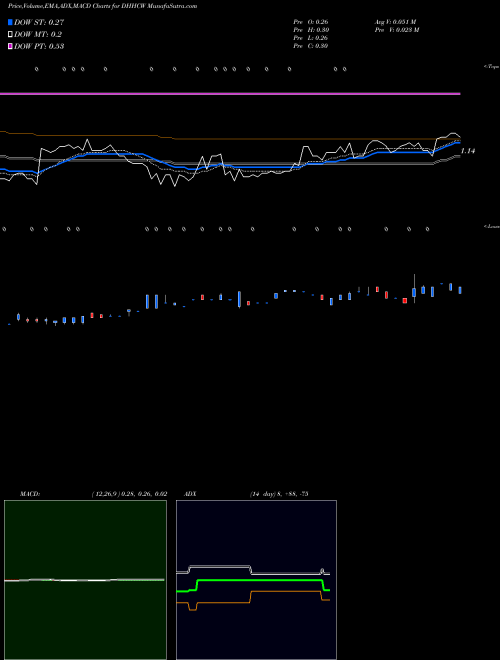Click the MACD '(12,26,9) 0.28, 0.26, 0.02' values
The height and width of the screenshot is (660, 500).
pos(130,494)
